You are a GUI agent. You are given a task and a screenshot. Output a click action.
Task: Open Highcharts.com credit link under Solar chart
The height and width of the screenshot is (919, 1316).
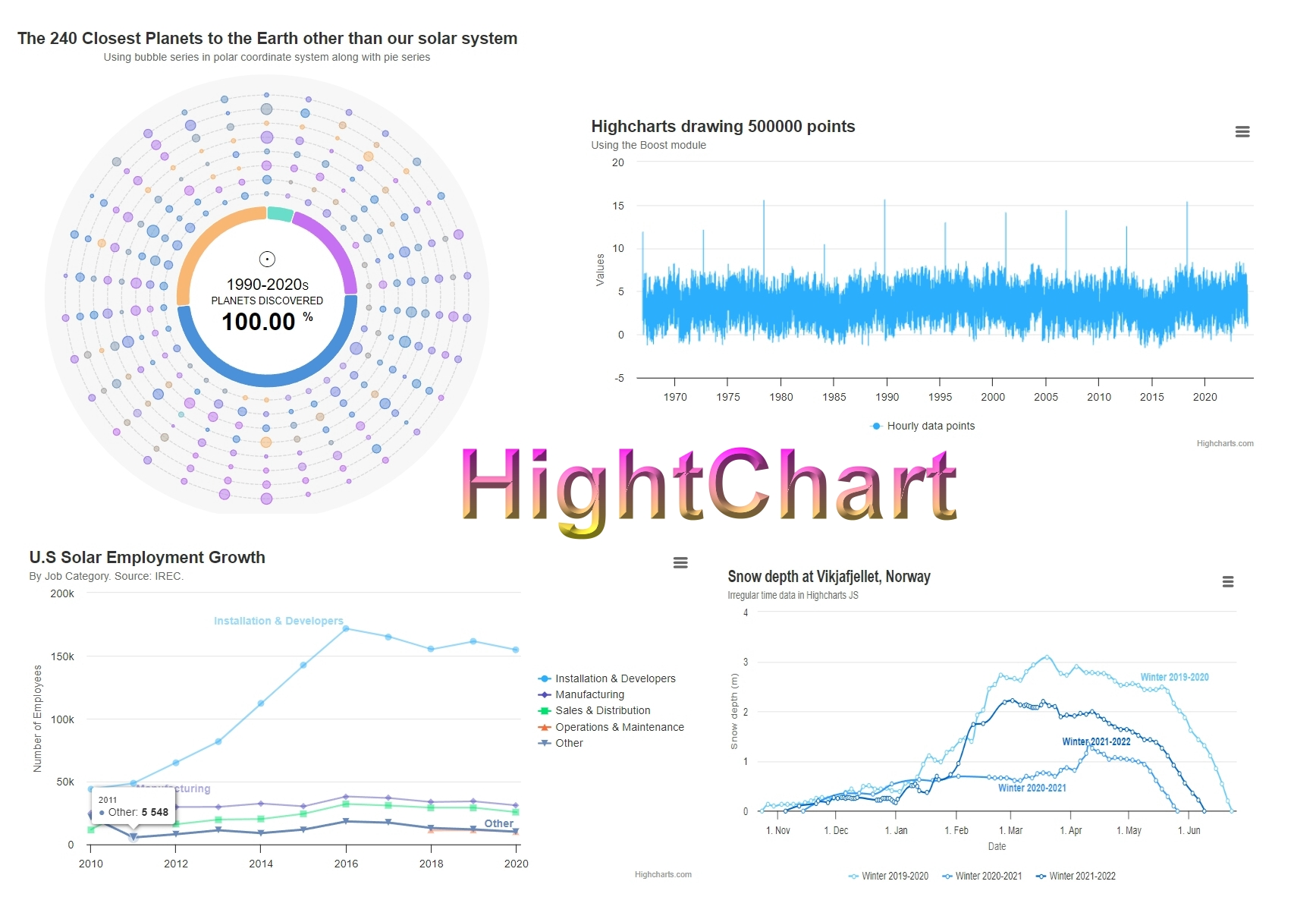point(663,874)
